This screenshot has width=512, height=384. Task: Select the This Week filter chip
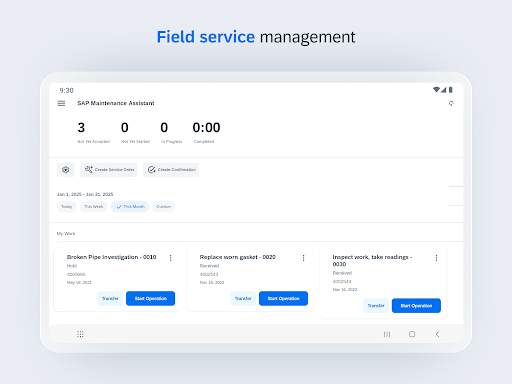tap(93, 207)
